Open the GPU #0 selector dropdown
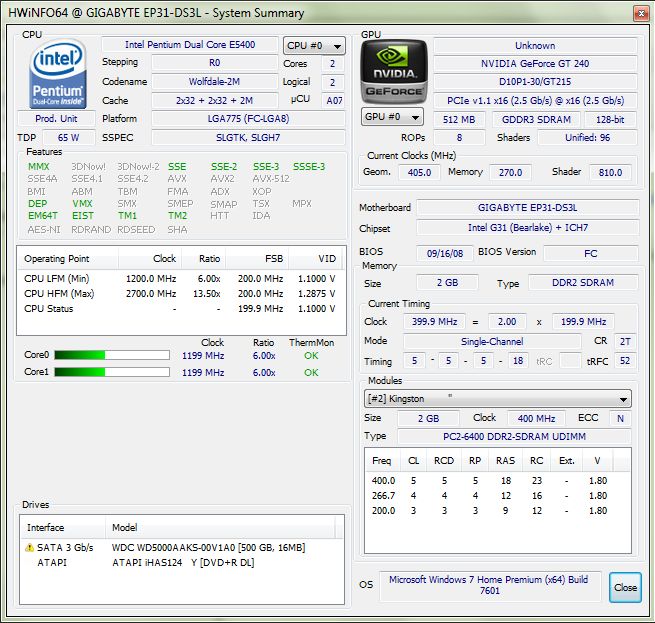 click(x=392, y=117)
